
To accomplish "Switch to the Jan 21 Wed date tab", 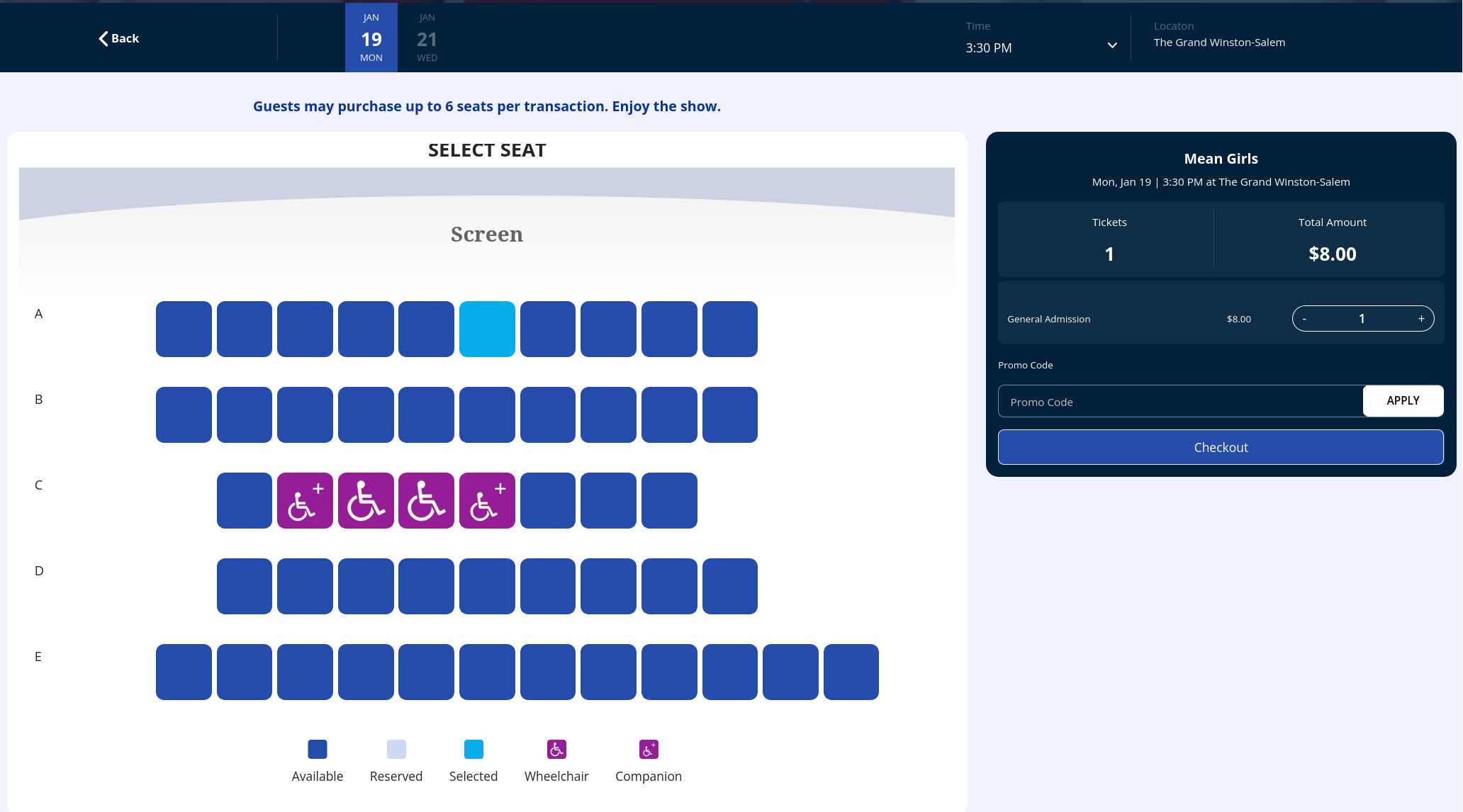I will [x=427, y=38].
